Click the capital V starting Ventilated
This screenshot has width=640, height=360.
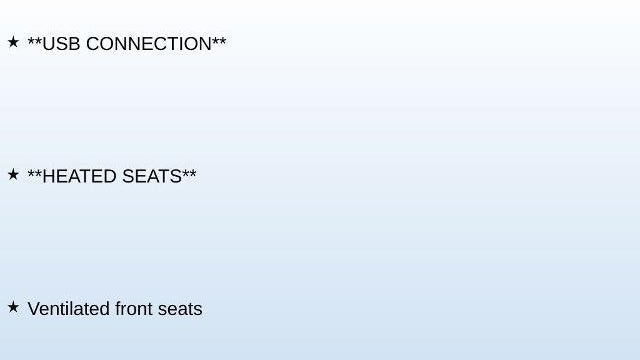coord(33,309)
